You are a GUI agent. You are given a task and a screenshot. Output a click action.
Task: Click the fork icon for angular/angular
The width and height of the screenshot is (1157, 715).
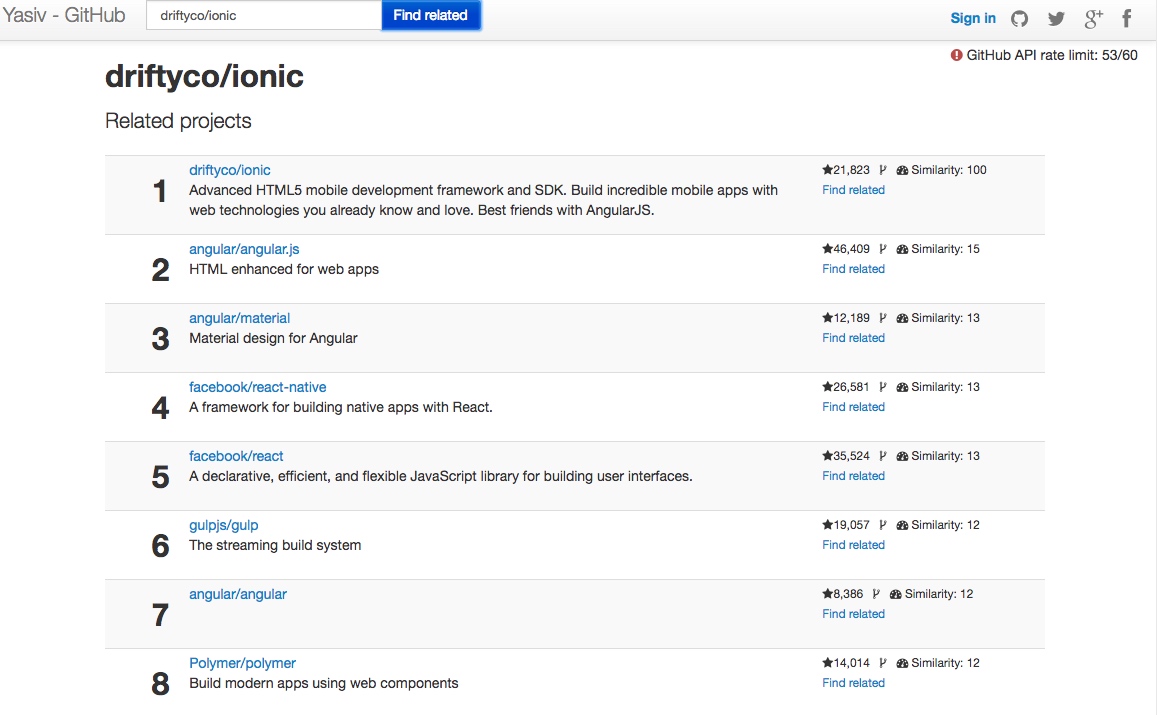tap(876, 594)
